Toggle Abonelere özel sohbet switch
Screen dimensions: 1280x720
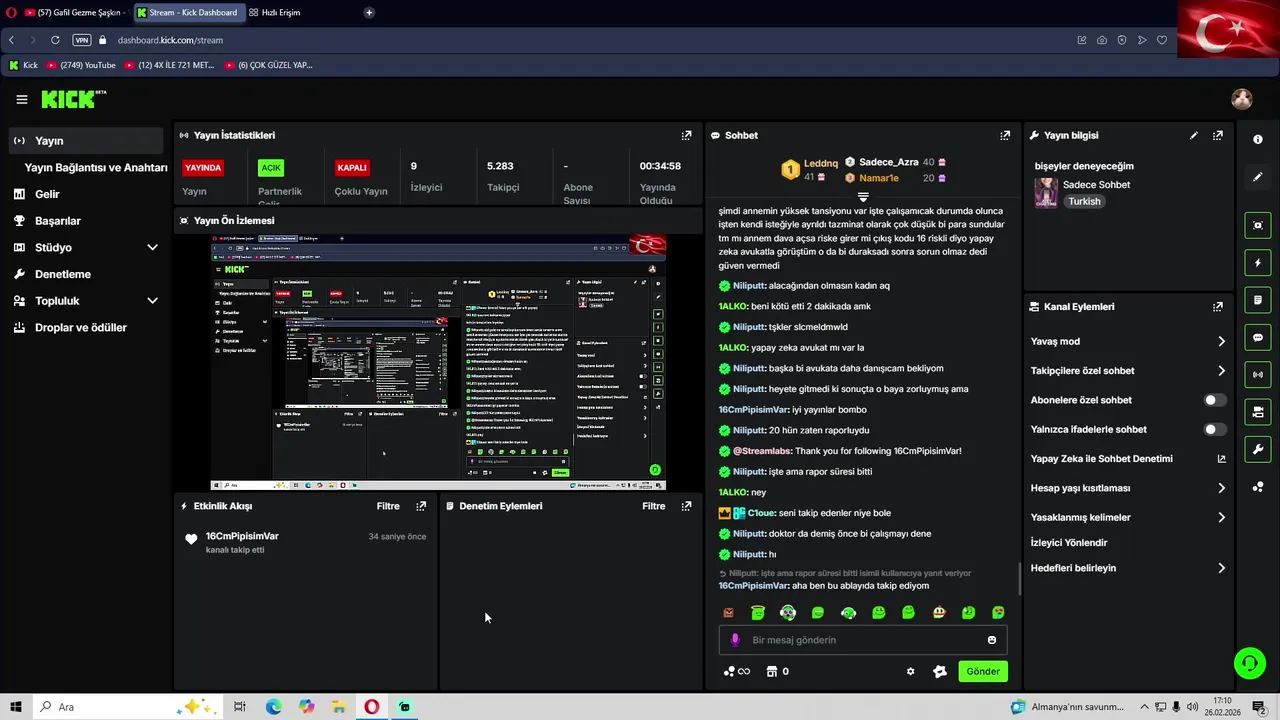(1215, 400)
